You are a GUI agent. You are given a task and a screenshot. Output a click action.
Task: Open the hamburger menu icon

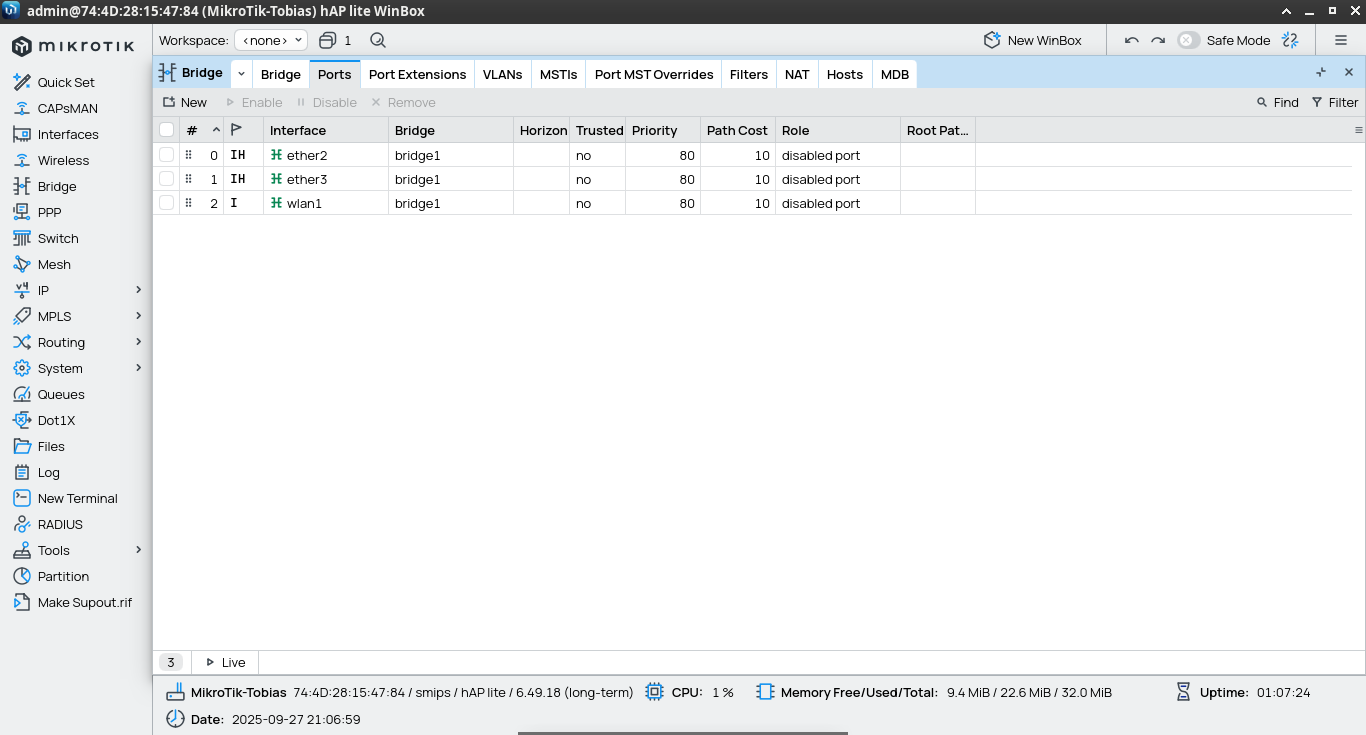pos(1341,40)
